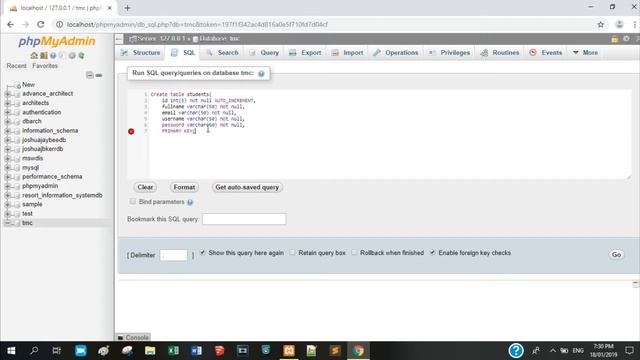Disable Enable foreign key checks
The width and height of the screenshot is (640, 360).
coord(432,253)
